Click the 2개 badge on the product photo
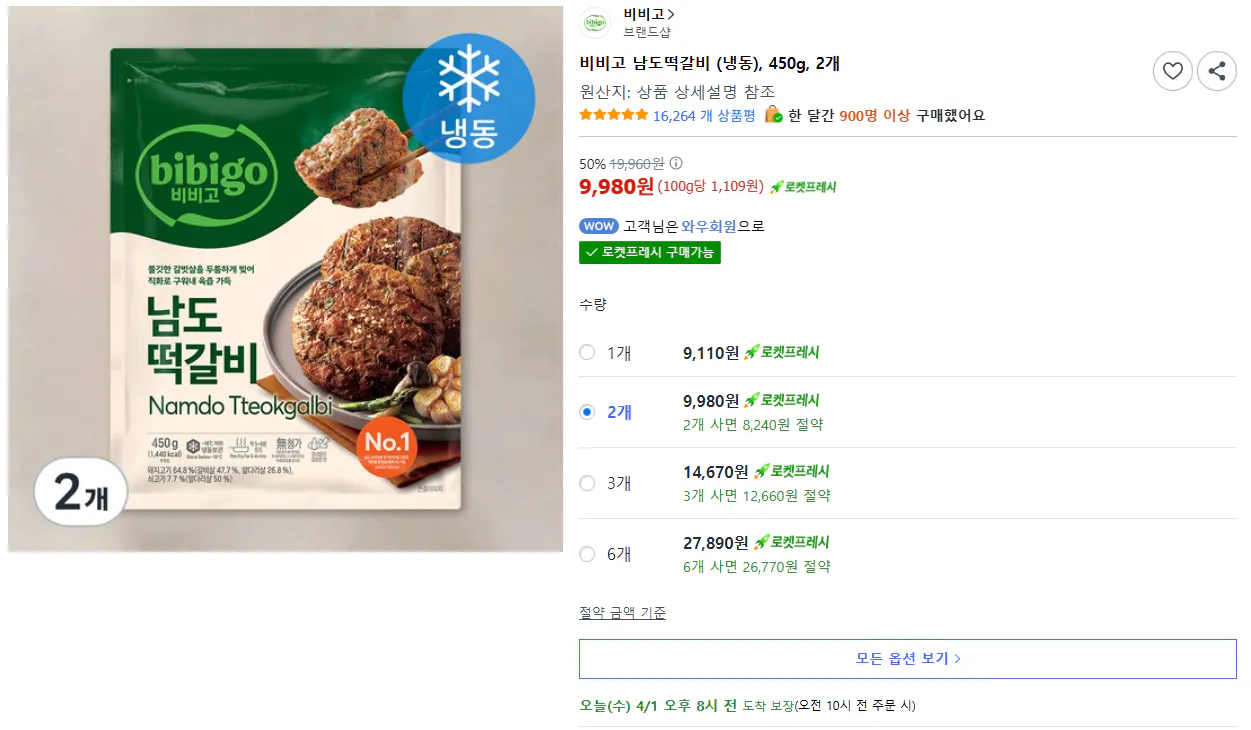The height and width of the screenshot is (730, 1251). click(78, 492)
